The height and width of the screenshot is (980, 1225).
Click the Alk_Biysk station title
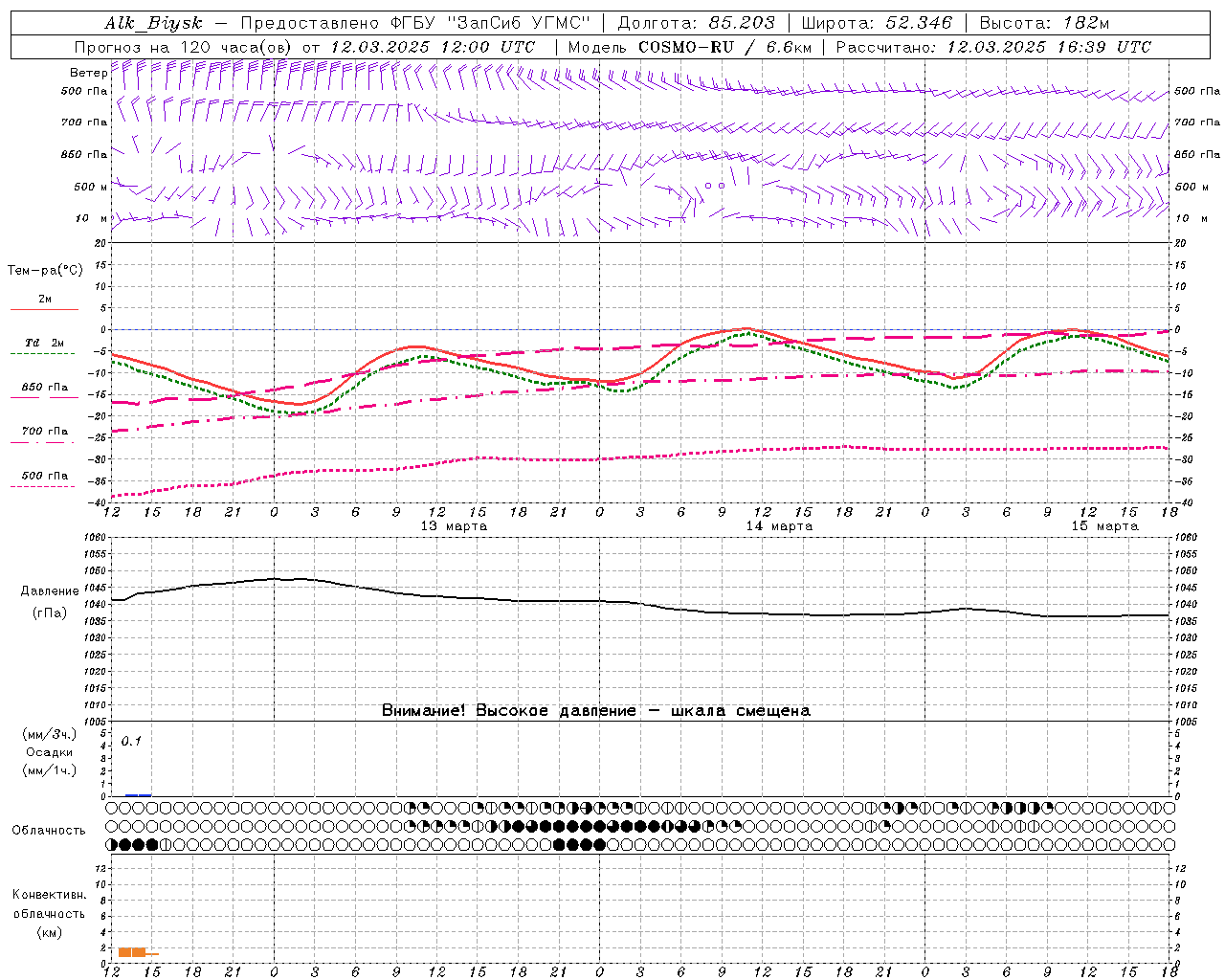[x=153, y=23]
